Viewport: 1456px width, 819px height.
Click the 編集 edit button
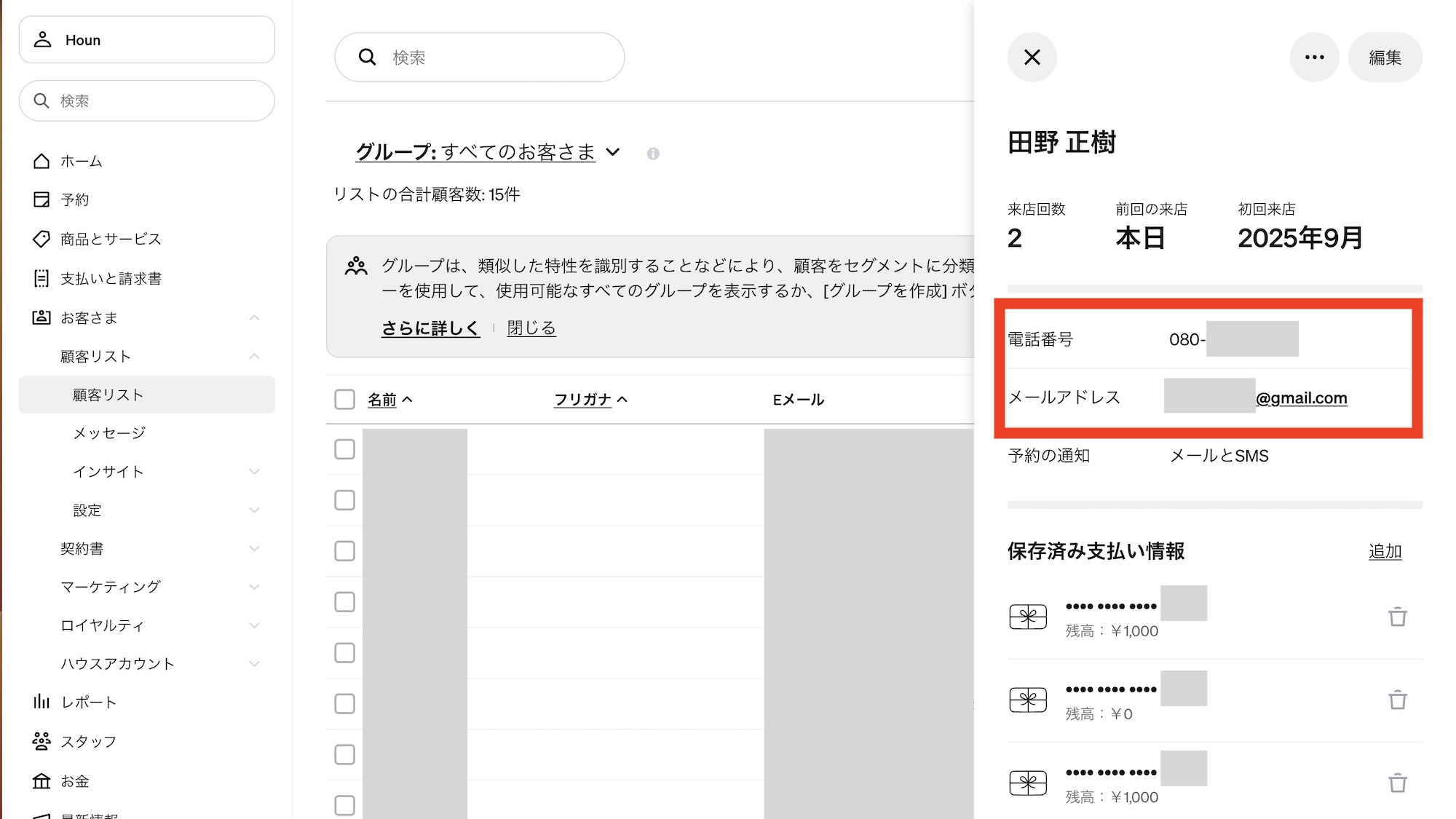[1385, 57]
